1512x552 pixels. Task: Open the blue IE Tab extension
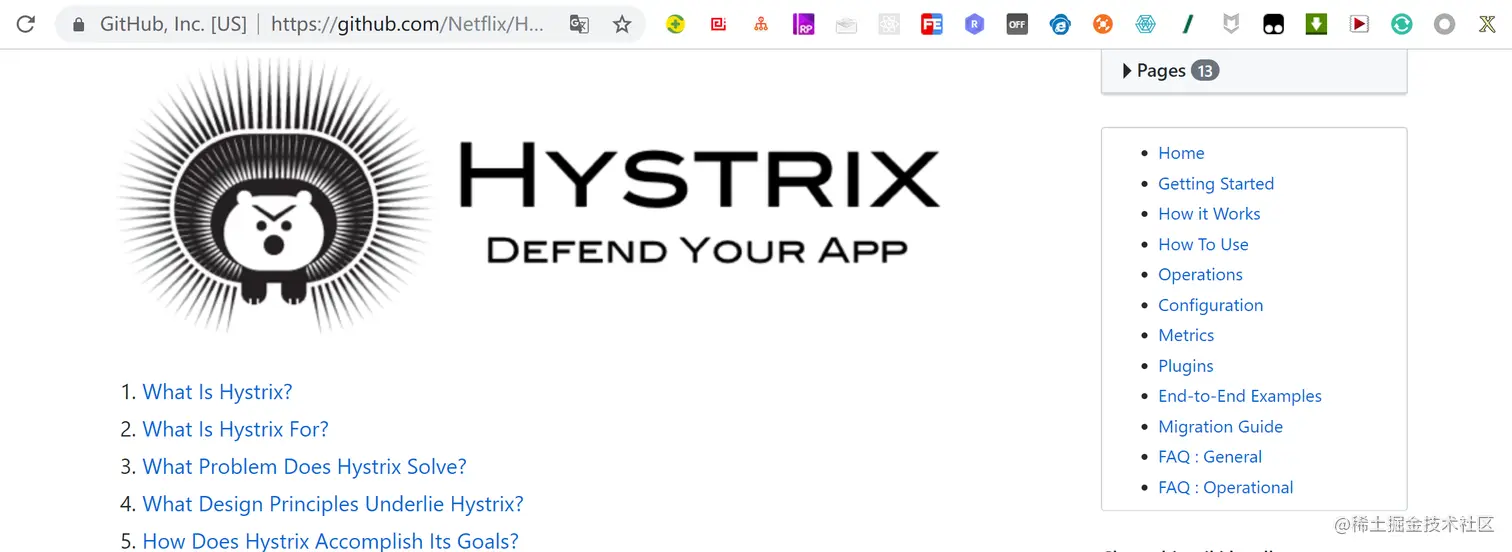pos(1060,24)
